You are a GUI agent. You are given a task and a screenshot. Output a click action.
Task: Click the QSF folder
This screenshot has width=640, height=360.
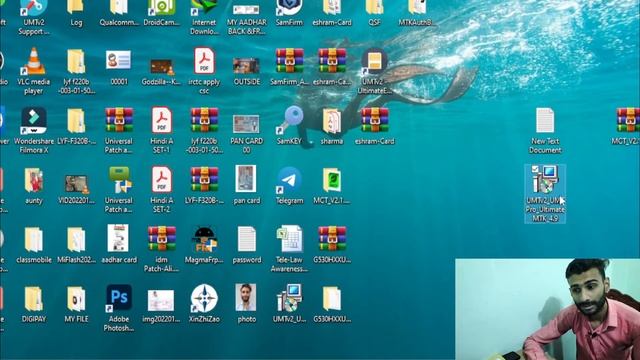coord(374,7)
